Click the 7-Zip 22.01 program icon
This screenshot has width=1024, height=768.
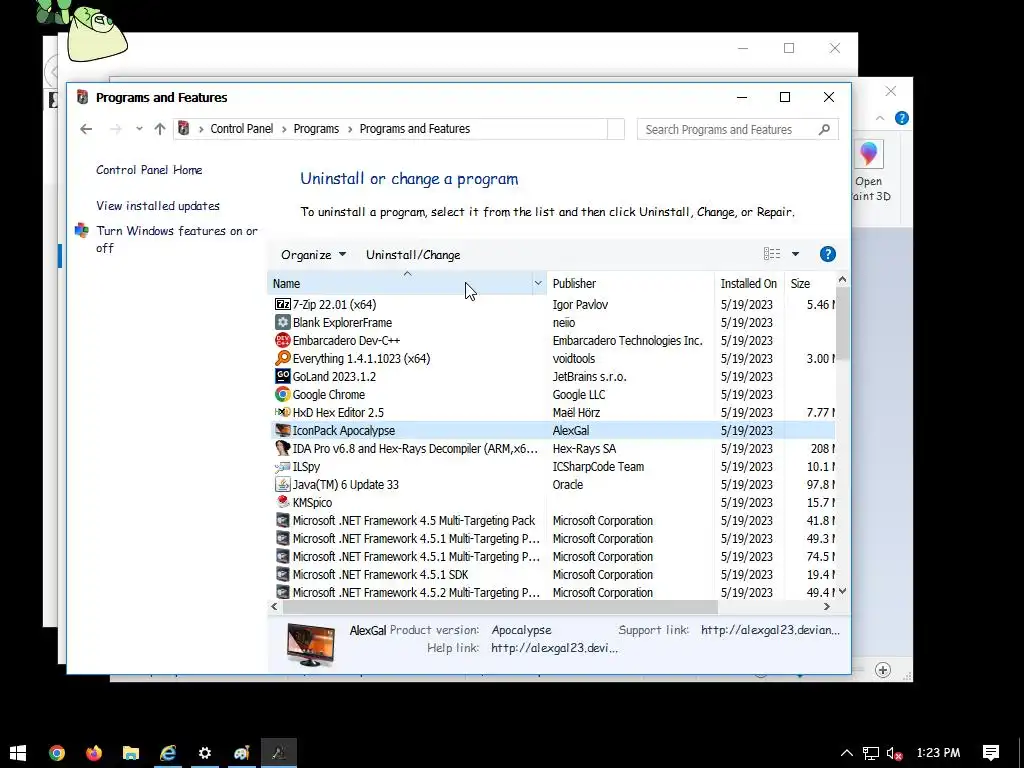click(x=282, y=304)
